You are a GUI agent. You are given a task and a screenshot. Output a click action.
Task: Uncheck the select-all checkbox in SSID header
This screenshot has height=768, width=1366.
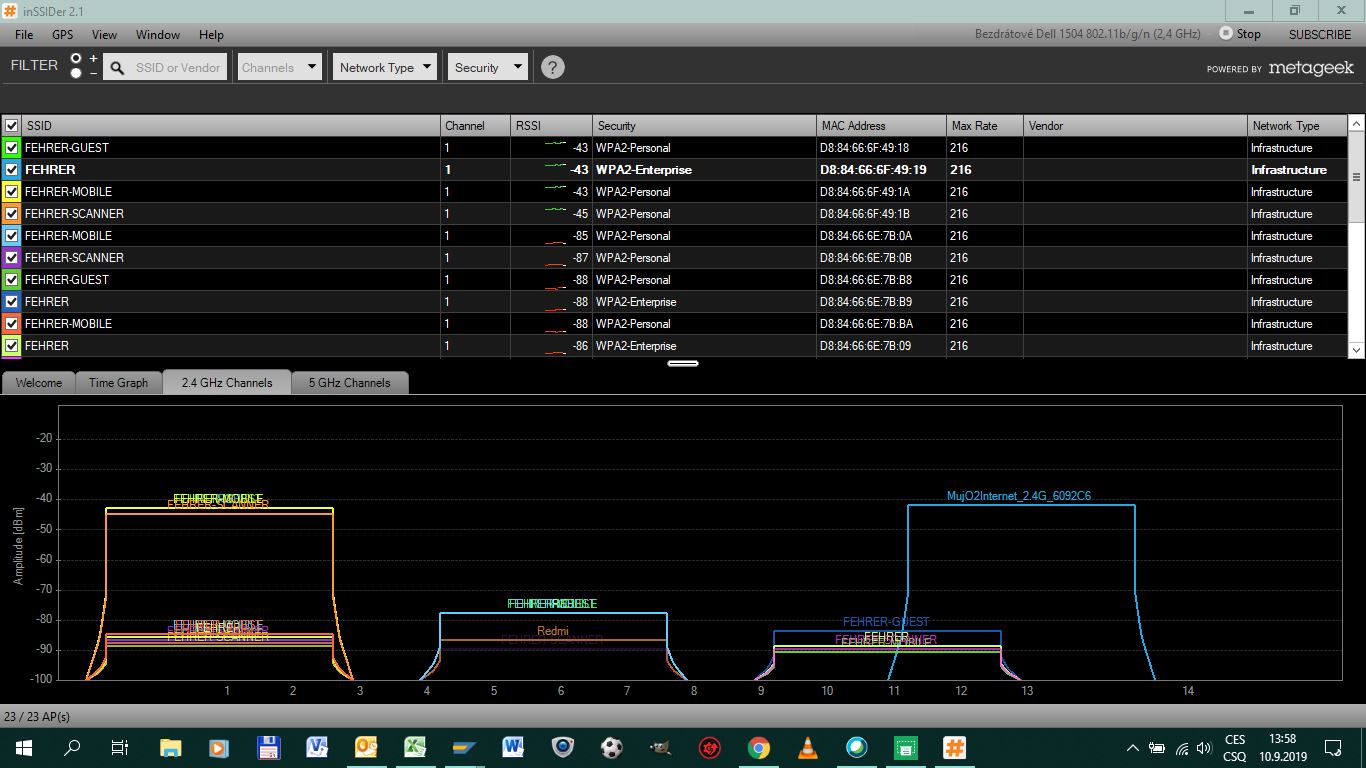(x=12, y=126)
